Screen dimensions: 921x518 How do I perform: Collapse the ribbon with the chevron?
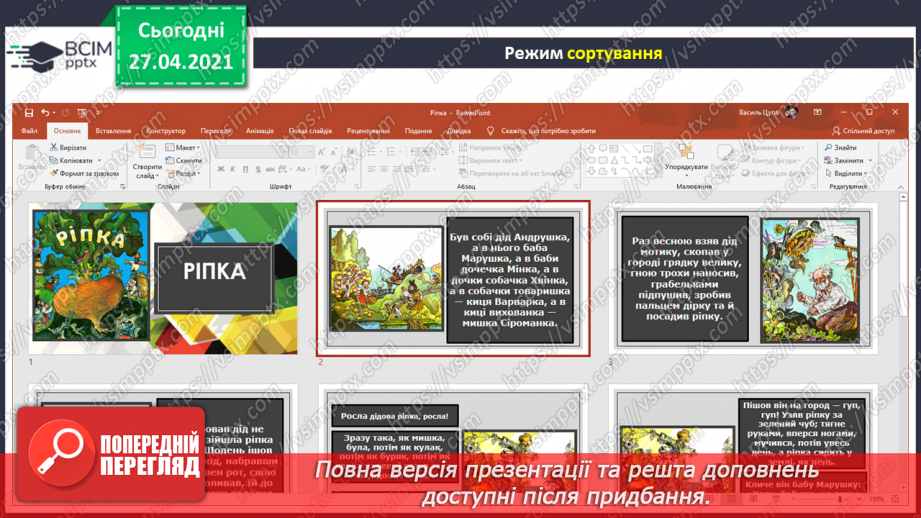(900, 187)
